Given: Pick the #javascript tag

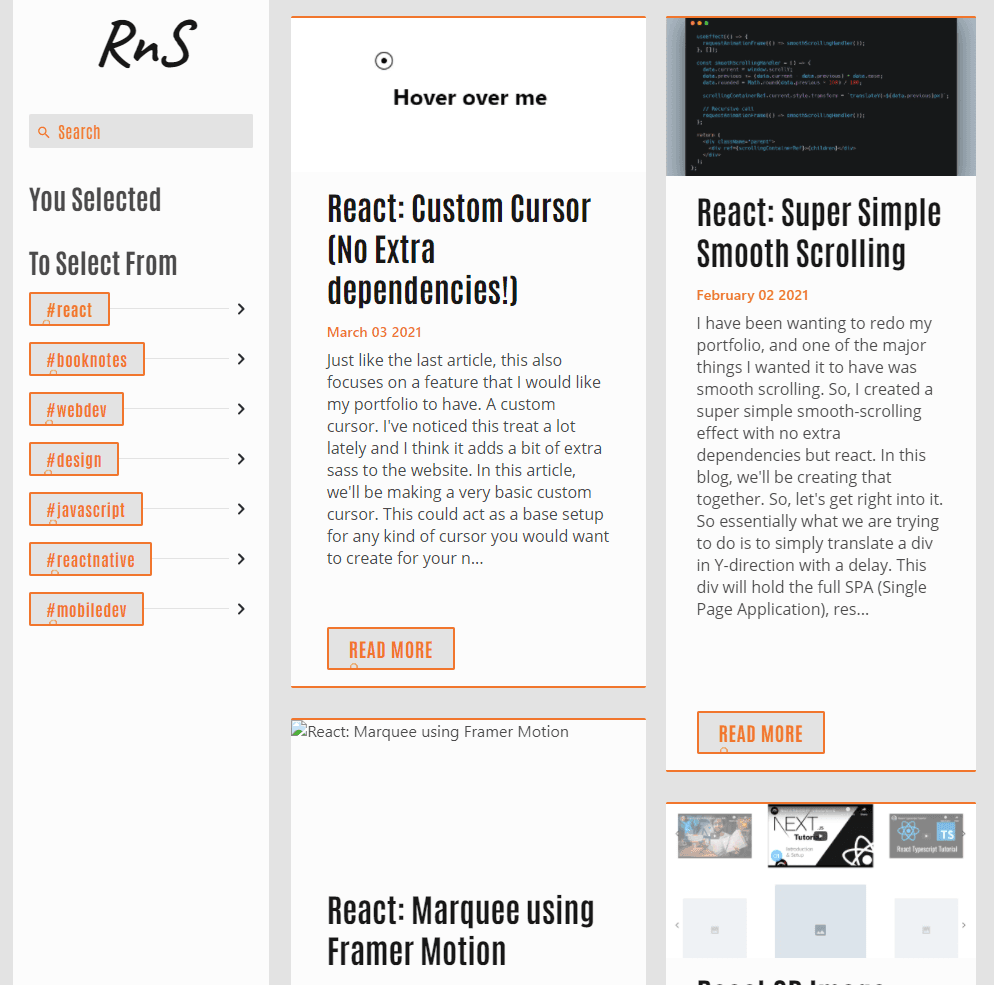Looking at the screenshot, I should pyautogui.click(x=86, y=510).
